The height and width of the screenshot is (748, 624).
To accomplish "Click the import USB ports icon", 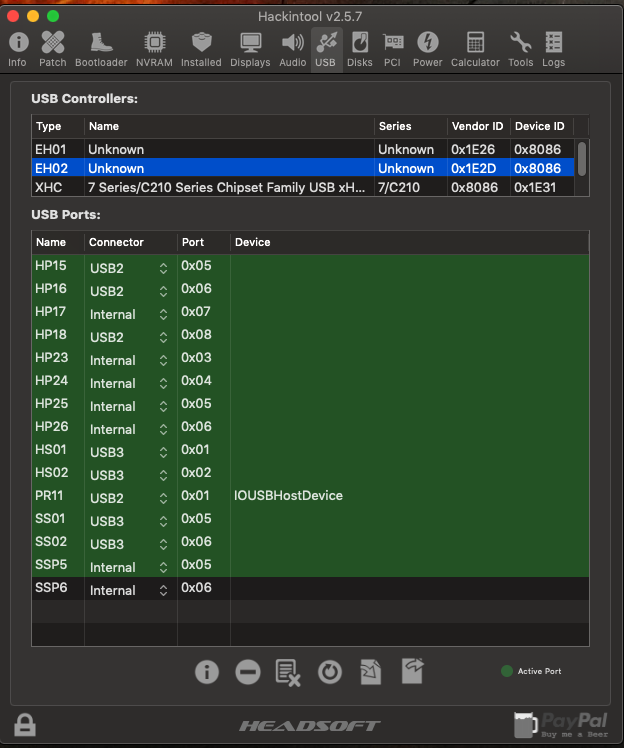I will (371, 672).
